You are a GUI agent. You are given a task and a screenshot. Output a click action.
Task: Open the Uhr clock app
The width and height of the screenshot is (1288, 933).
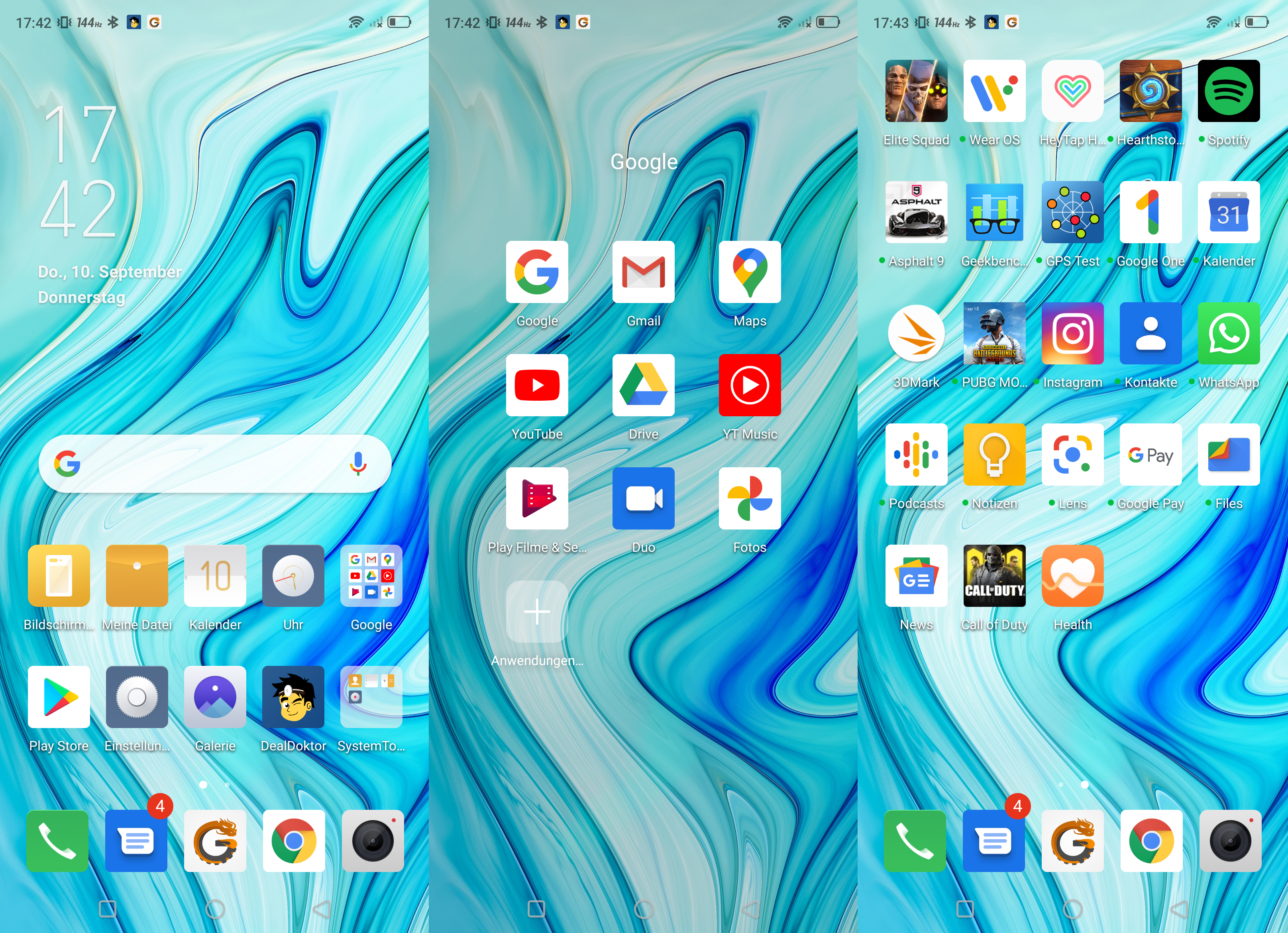point(293,576)
